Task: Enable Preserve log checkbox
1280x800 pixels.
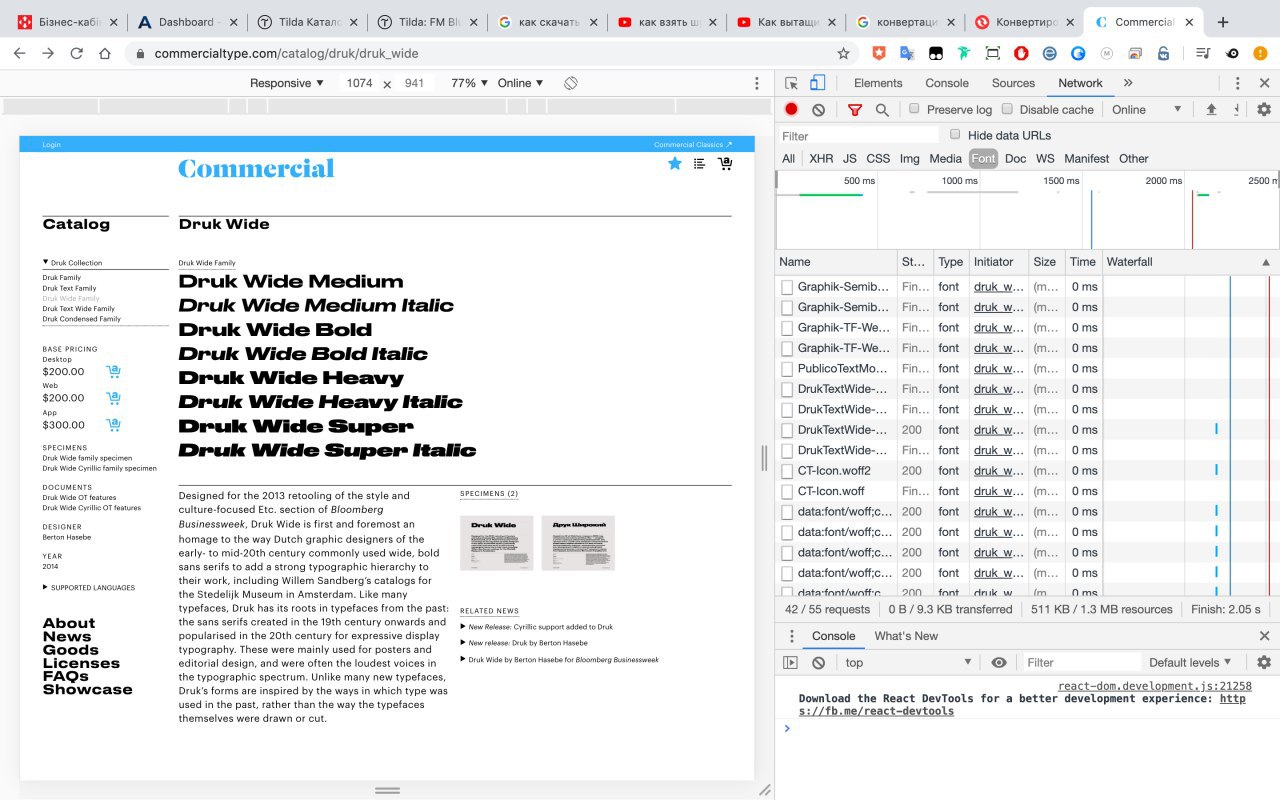Action: click(914, 108)
